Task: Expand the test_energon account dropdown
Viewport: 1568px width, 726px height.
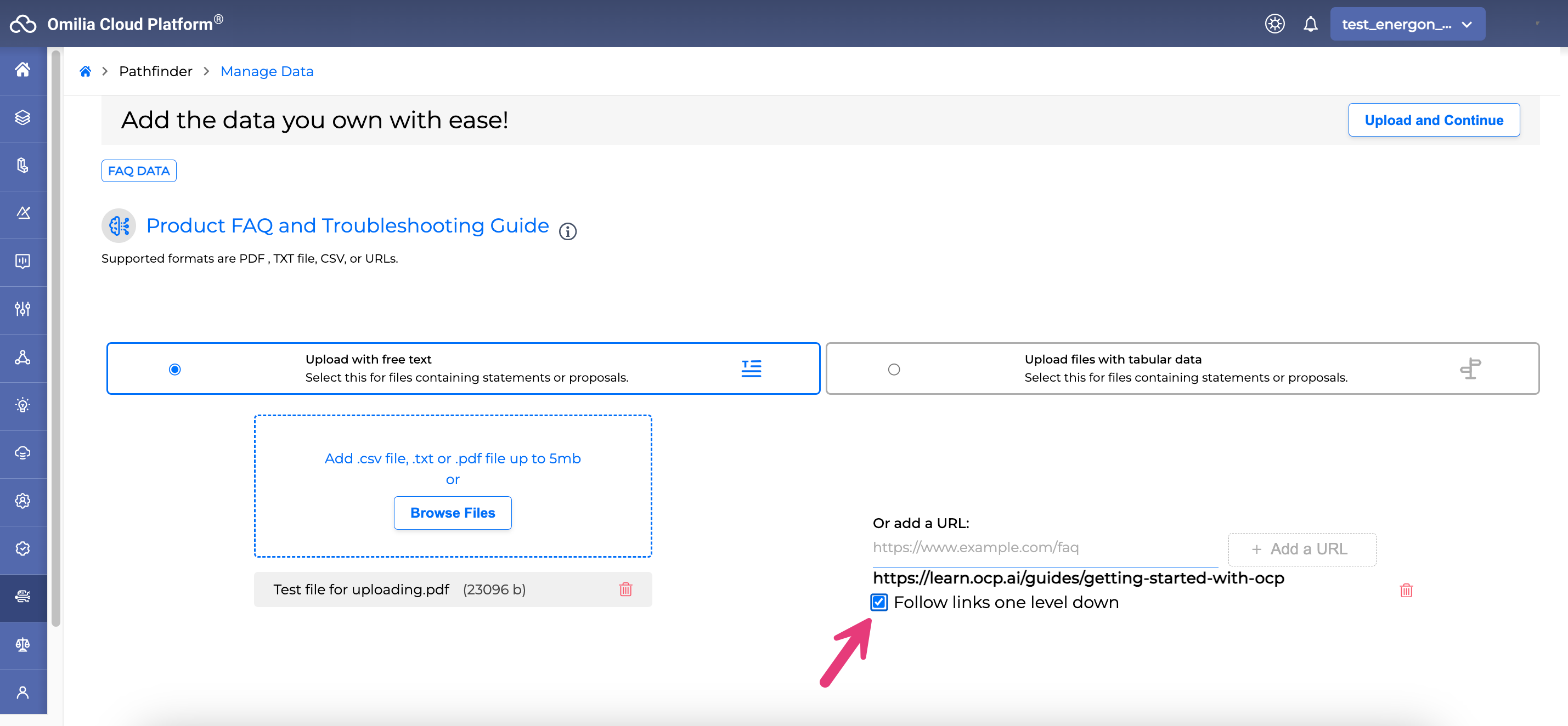Action: click(1407, 24)
